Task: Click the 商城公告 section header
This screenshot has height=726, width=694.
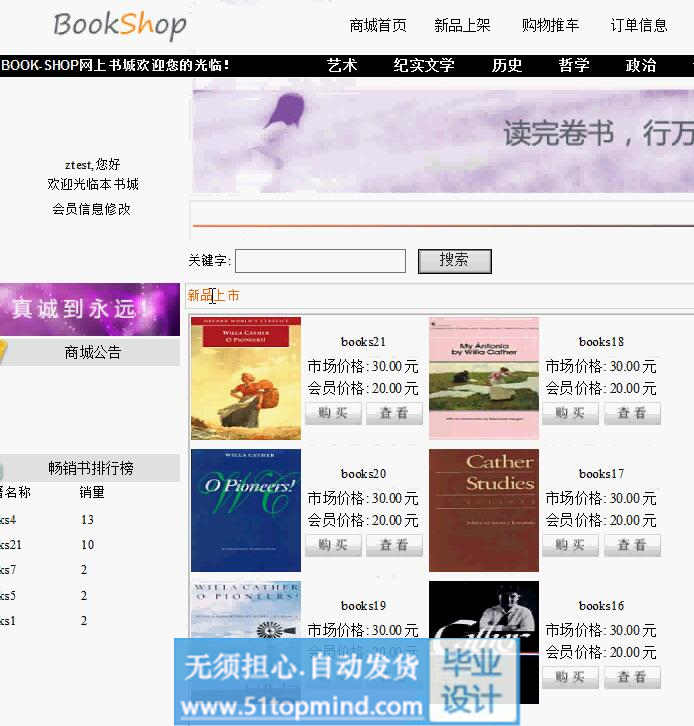Action: click(92, 352)
